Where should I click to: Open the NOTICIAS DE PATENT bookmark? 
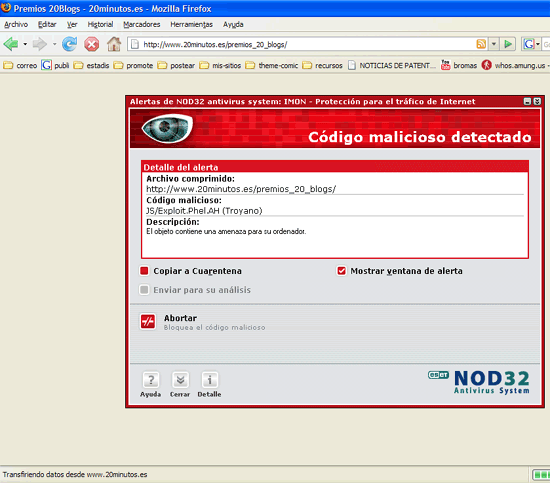(x=392, y=65)
